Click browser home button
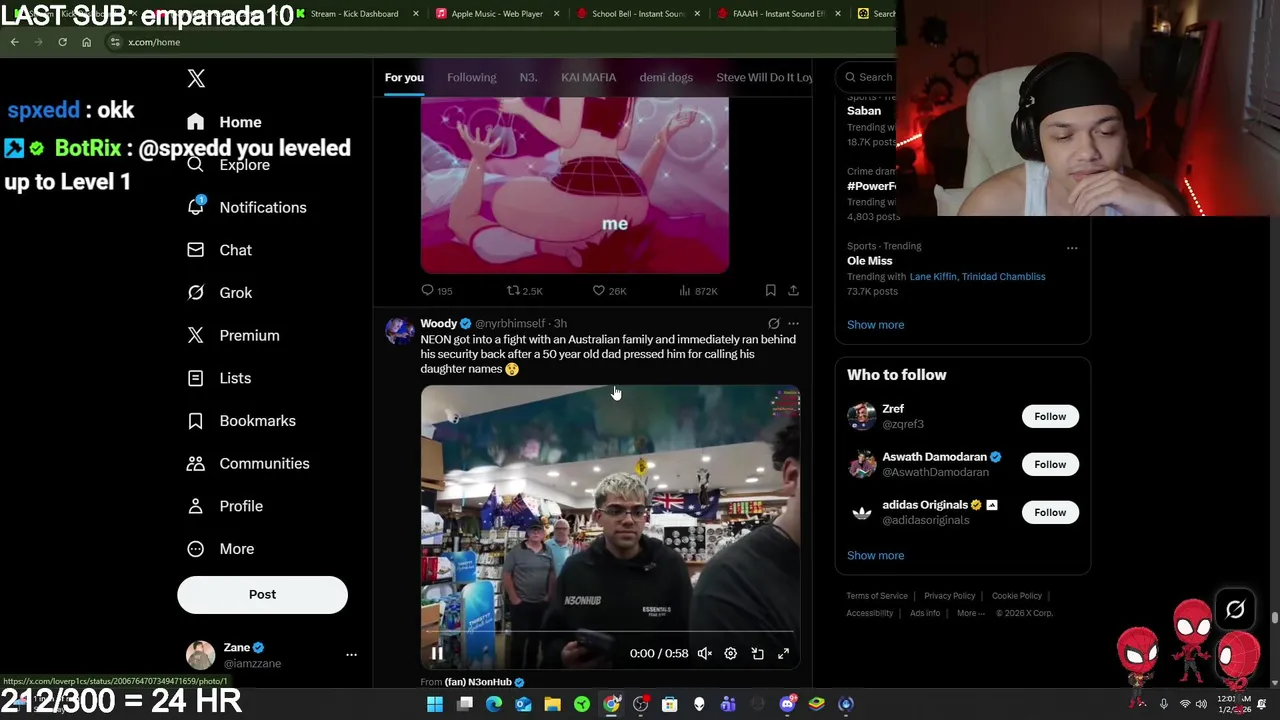This screenshot has height=720, width=1280. click(x=86, y=42)
